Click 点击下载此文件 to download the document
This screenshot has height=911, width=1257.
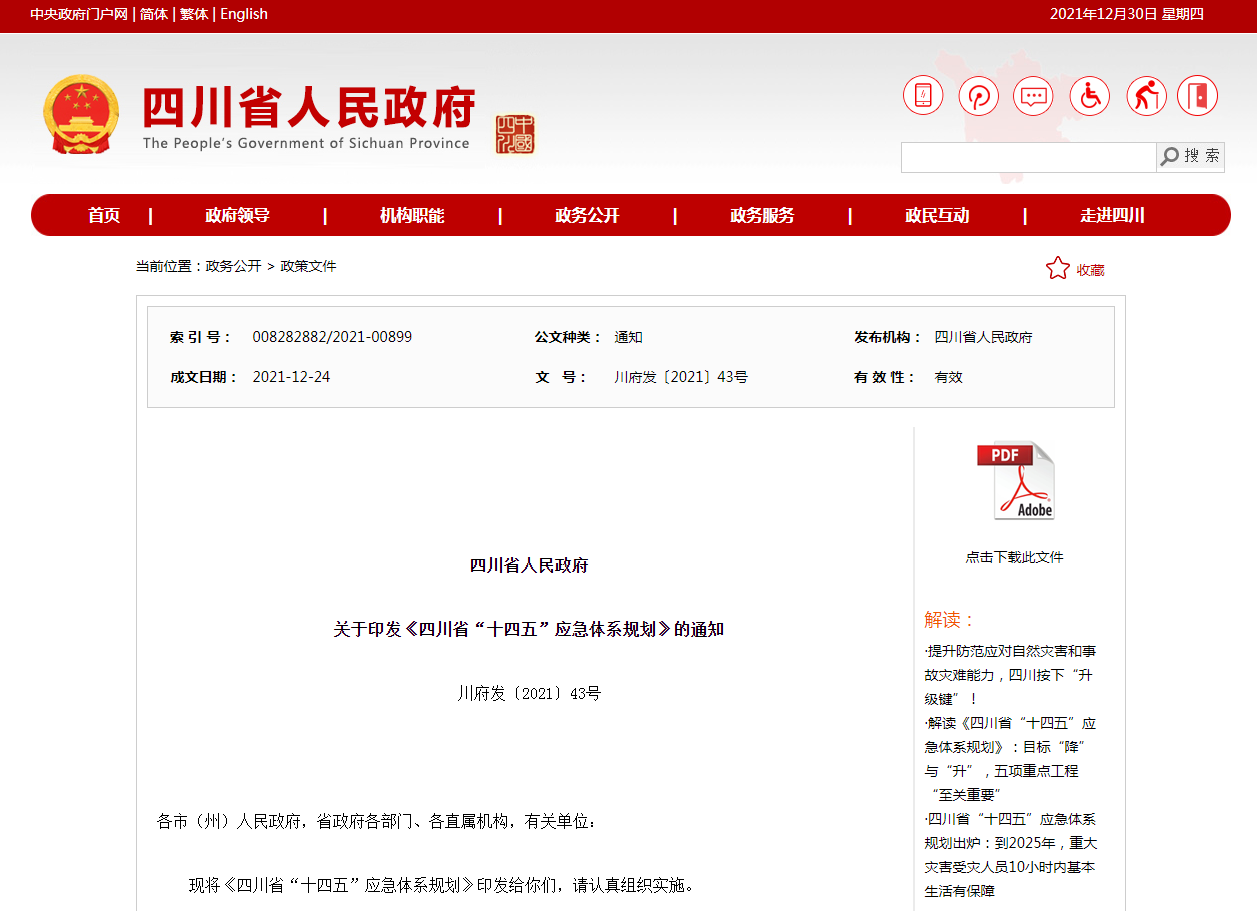click(1016, 556)
